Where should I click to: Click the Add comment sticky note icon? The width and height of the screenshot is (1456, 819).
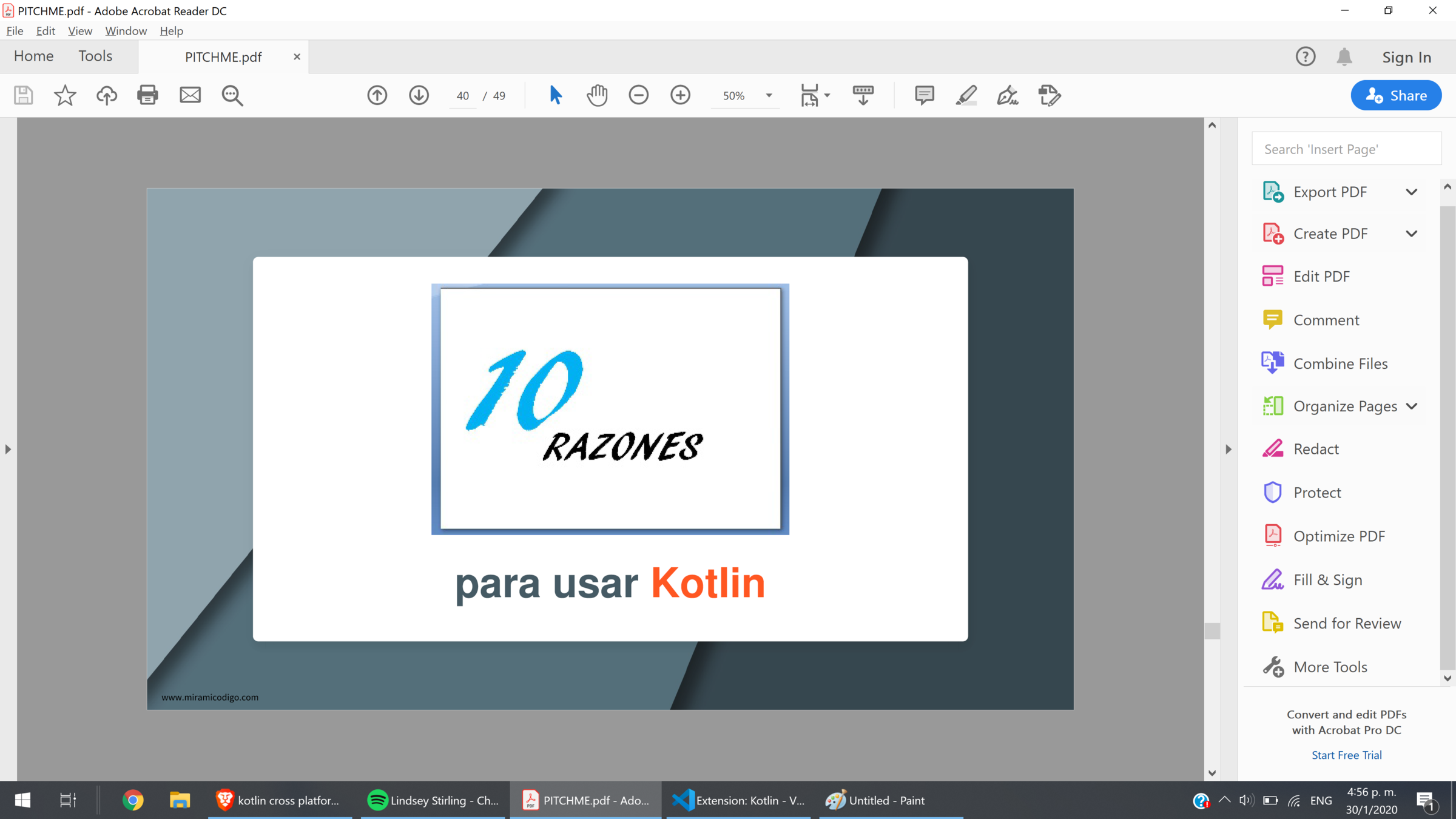pyautogui.click(x=924, y=95)
